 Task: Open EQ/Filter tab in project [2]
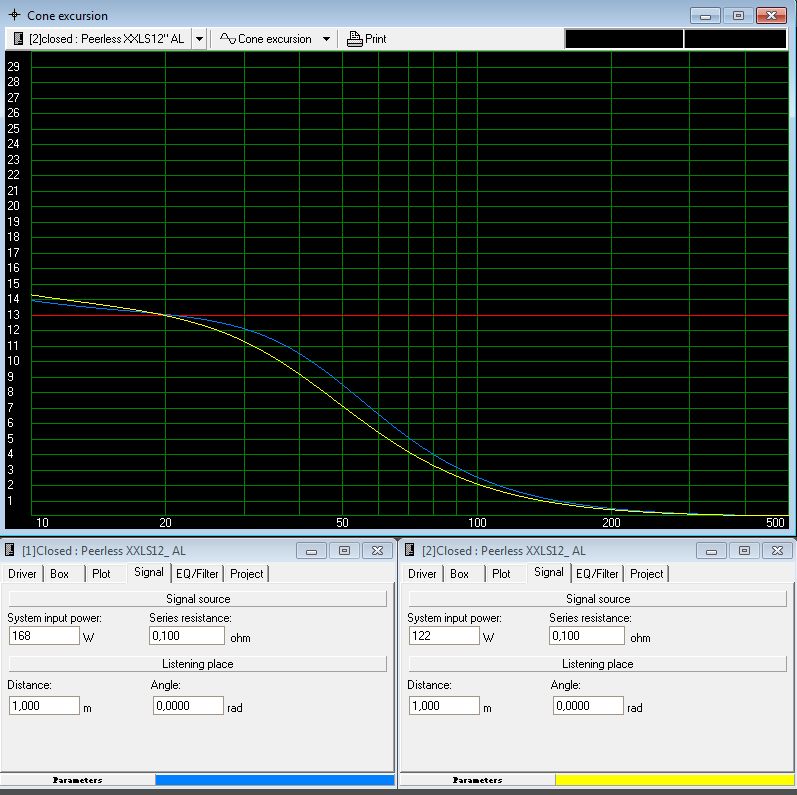pos(597,573)
